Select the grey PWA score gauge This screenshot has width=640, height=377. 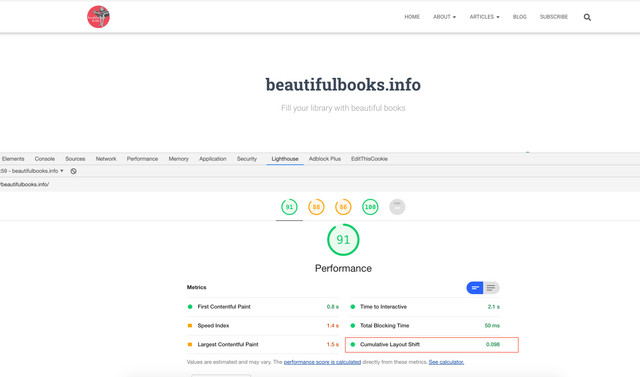[x=397, y=207]
